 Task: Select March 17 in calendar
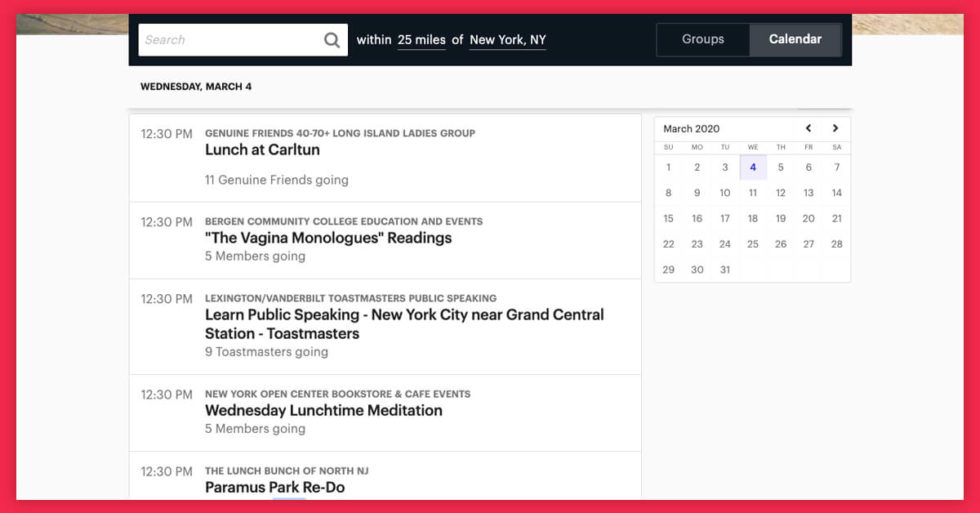(725, 219)
